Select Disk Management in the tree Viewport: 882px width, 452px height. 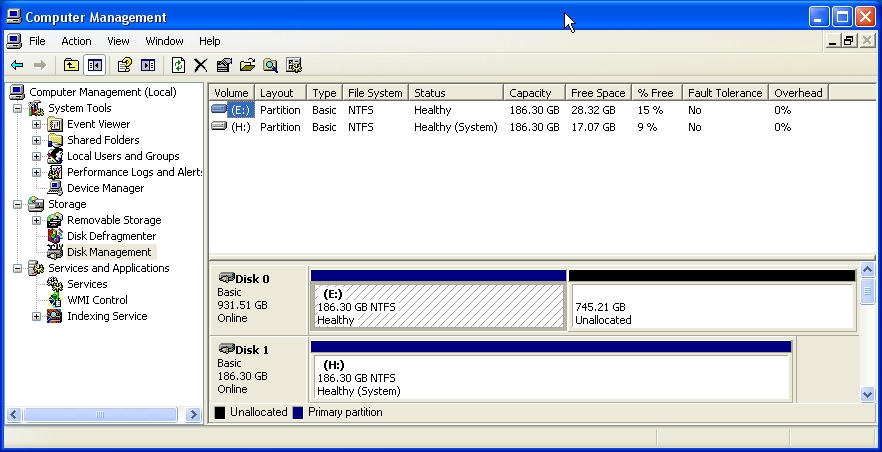coord(109,252)
